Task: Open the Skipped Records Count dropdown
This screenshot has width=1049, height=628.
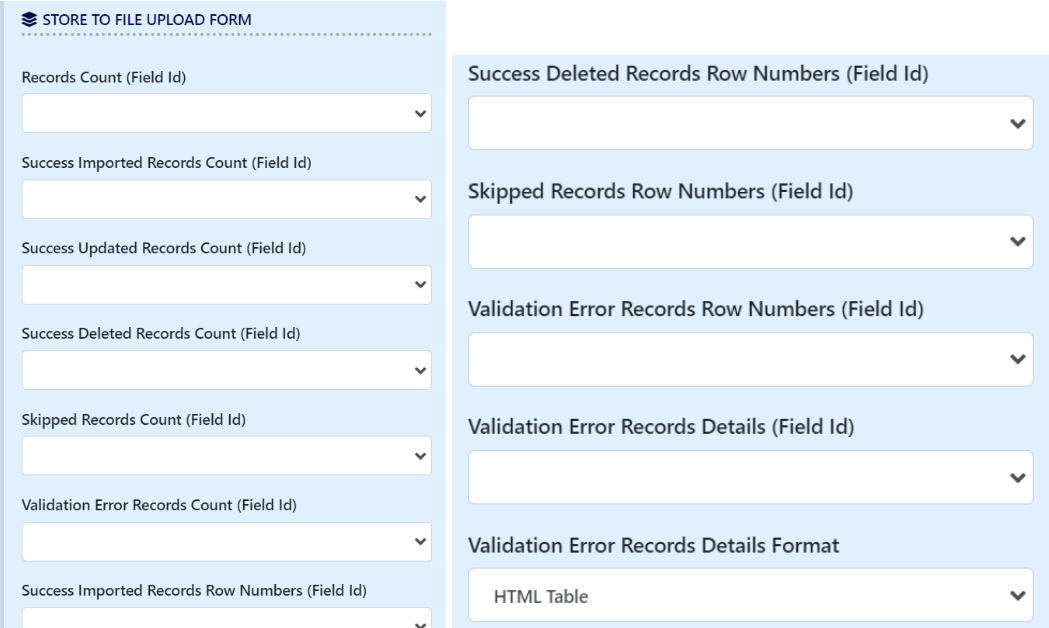Action: tap(227, 455)
